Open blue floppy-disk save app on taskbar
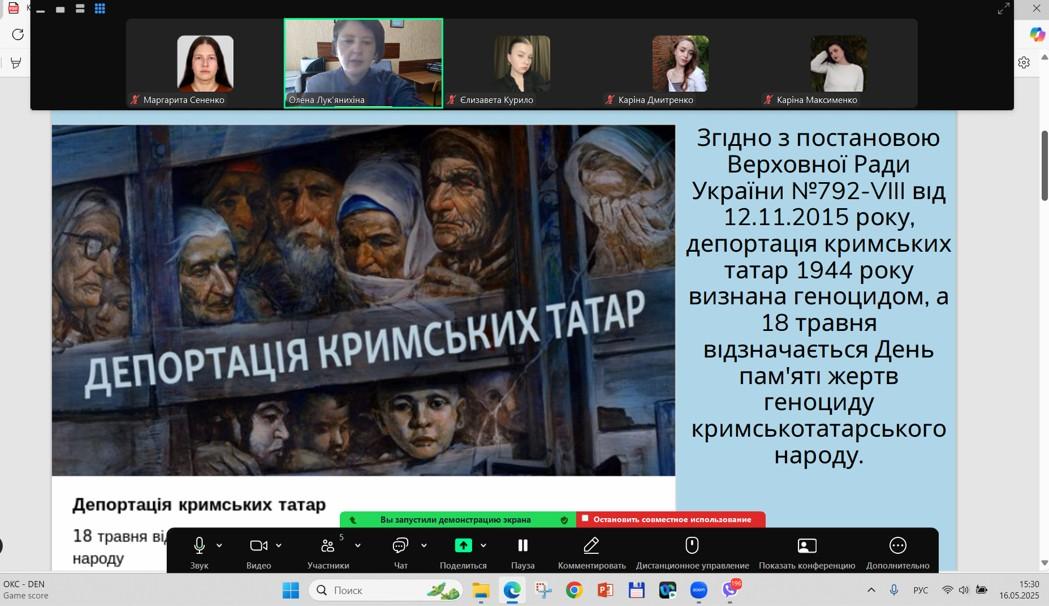Image resolution: width=1049 pixels, height=606 pixels. (x=636, y=591)
